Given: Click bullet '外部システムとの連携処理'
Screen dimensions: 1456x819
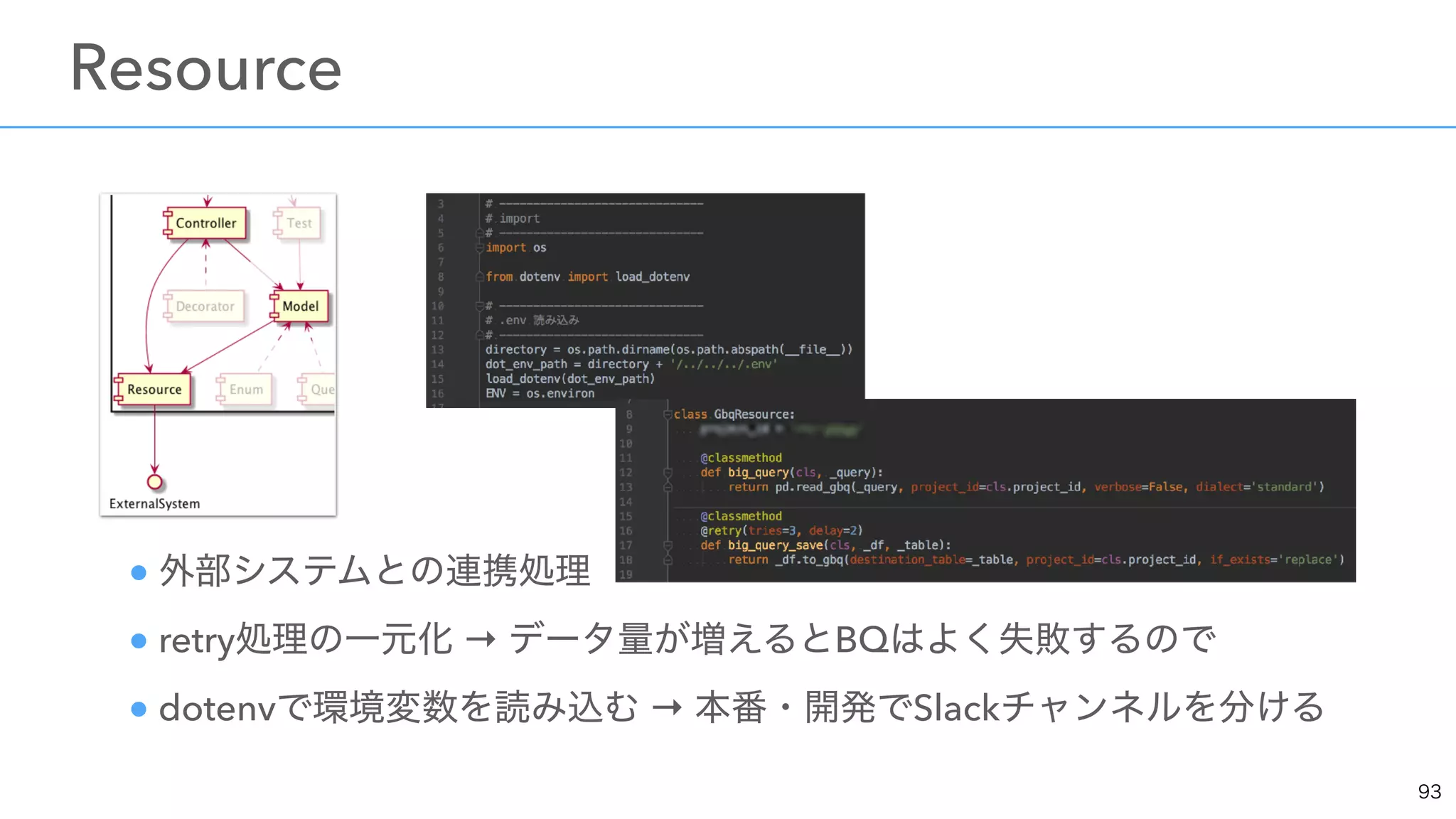Looking at the screenshot, I should [375, 571].
